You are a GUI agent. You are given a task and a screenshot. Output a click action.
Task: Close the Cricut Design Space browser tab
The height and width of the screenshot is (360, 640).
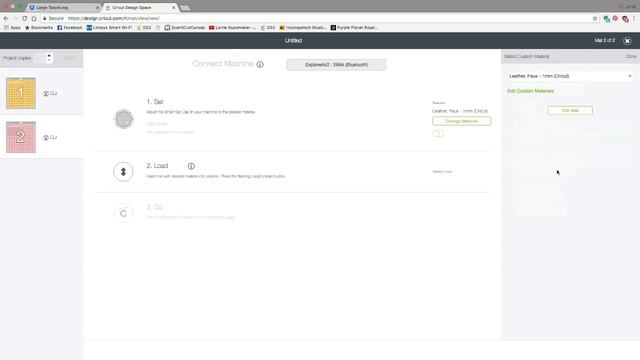coord(173,7)
